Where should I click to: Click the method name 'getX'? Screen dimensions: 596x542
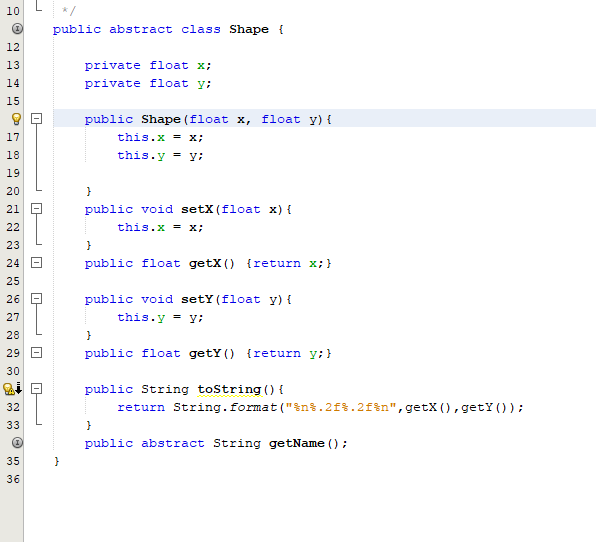(x=205, y=263)
